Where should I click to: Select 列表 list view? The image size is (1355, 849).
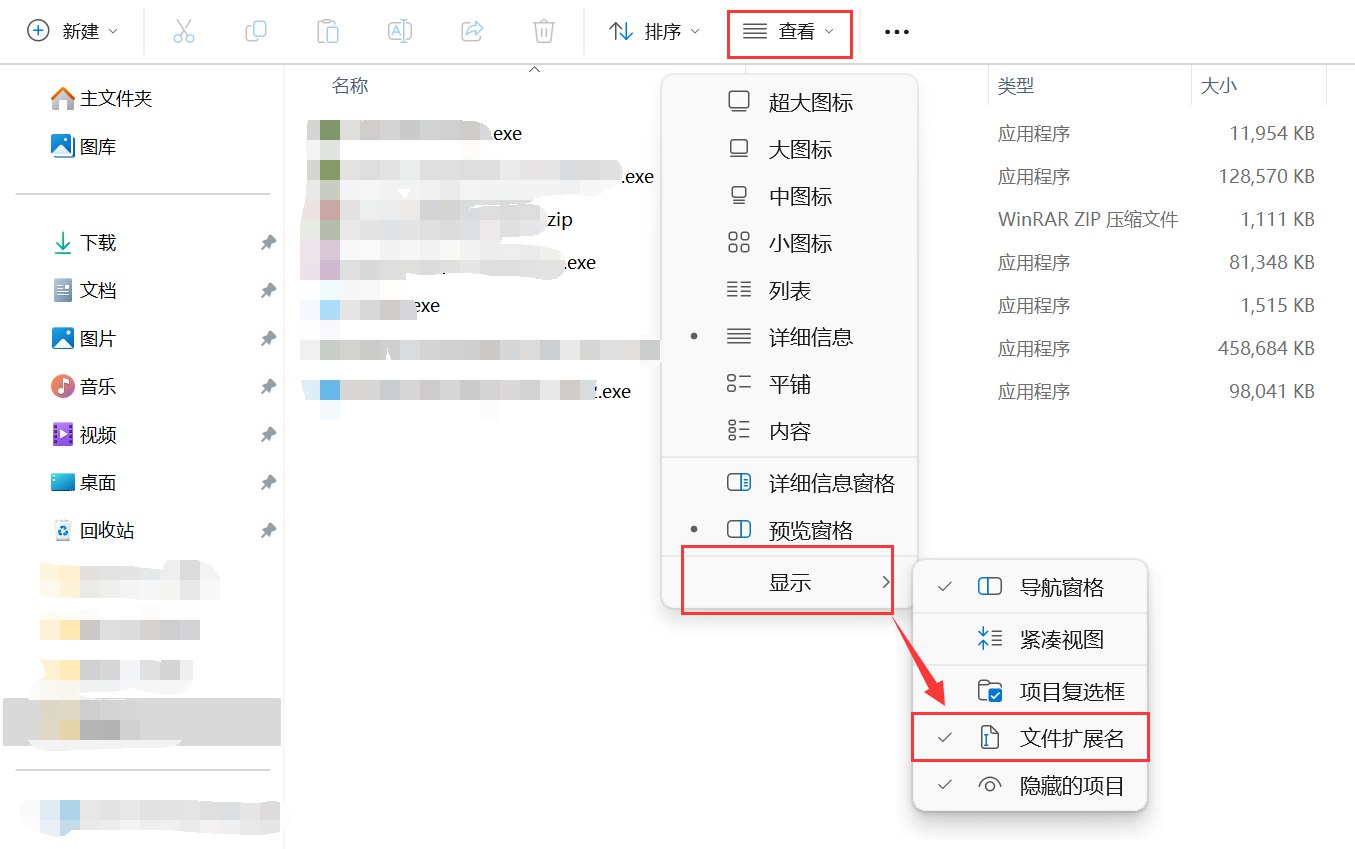(789, 290)
